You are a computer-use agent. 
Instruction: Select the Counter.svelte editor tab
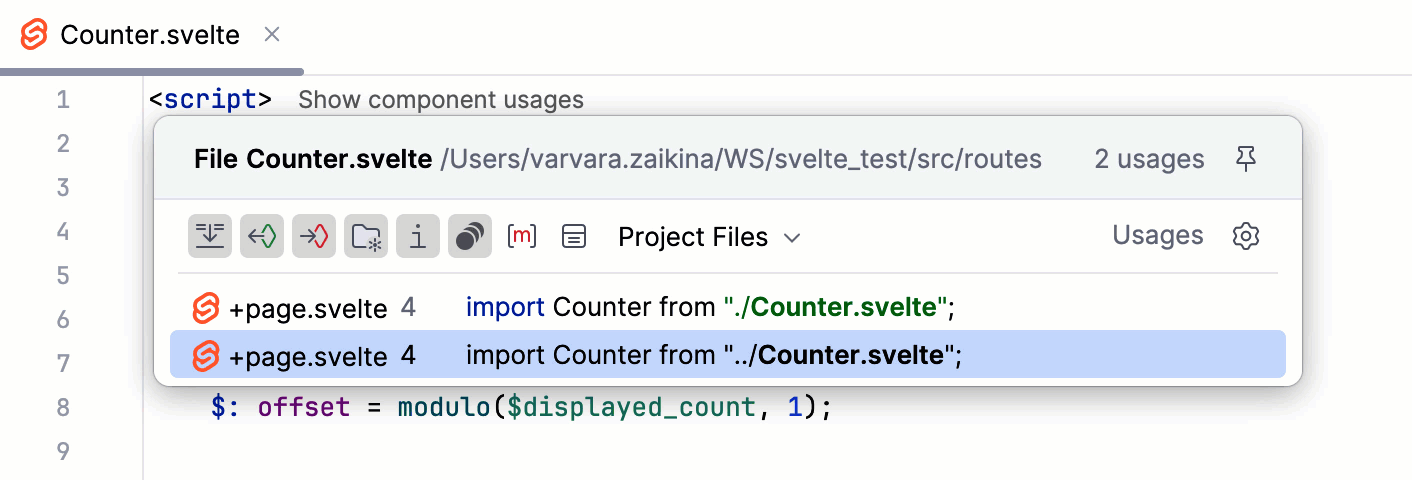[149, 36]
